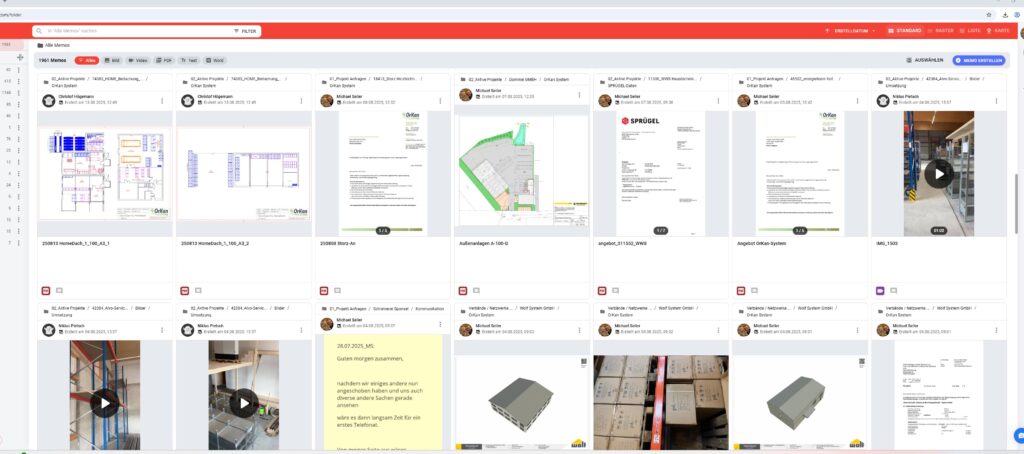The image size is (1024, 454).
Task: Toggle the 'Bild' type filter
Action: pos(113,60)
